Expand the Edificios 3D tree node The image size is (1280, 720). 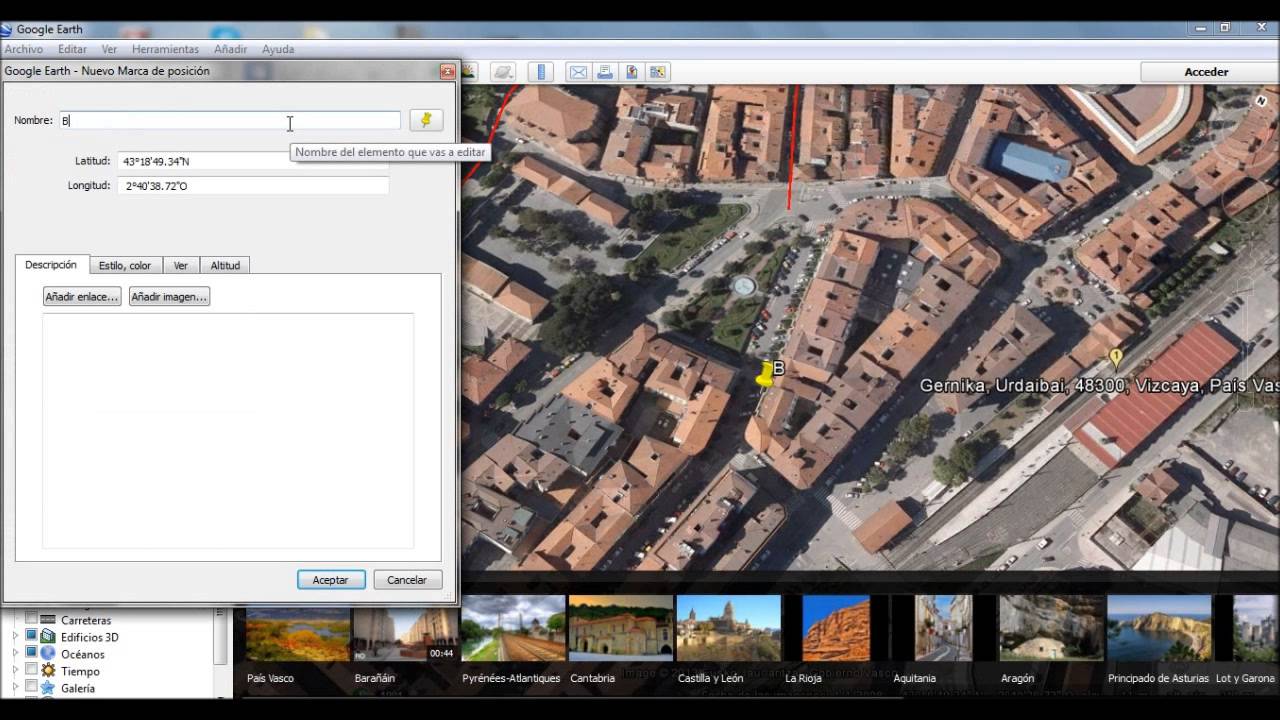[x=15, y=637]
